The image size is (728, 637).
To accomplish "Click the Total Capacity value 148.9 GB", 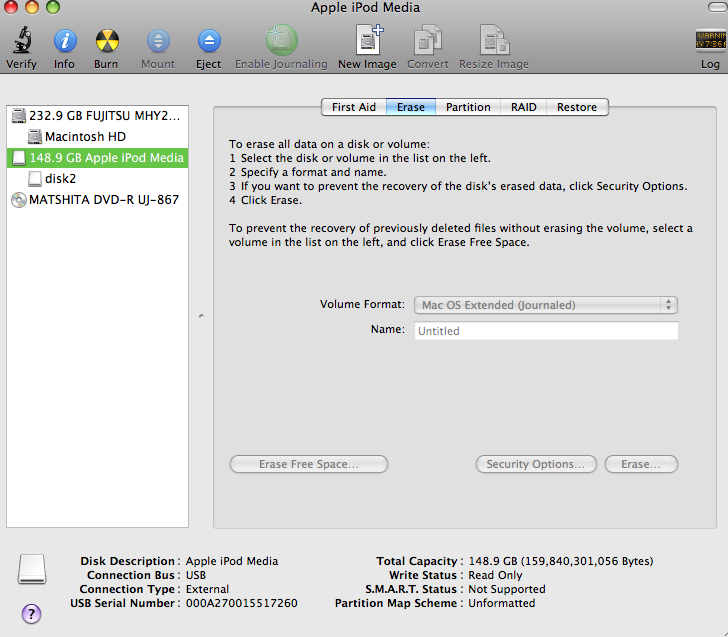I will pyautogui.click(x=561, y=561).
